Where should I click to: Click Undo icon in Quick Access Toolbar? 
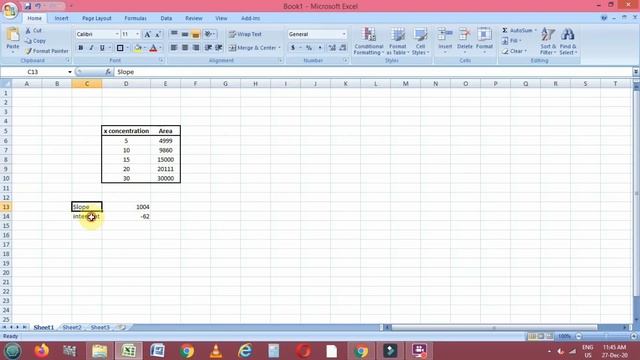pos(38,6)
